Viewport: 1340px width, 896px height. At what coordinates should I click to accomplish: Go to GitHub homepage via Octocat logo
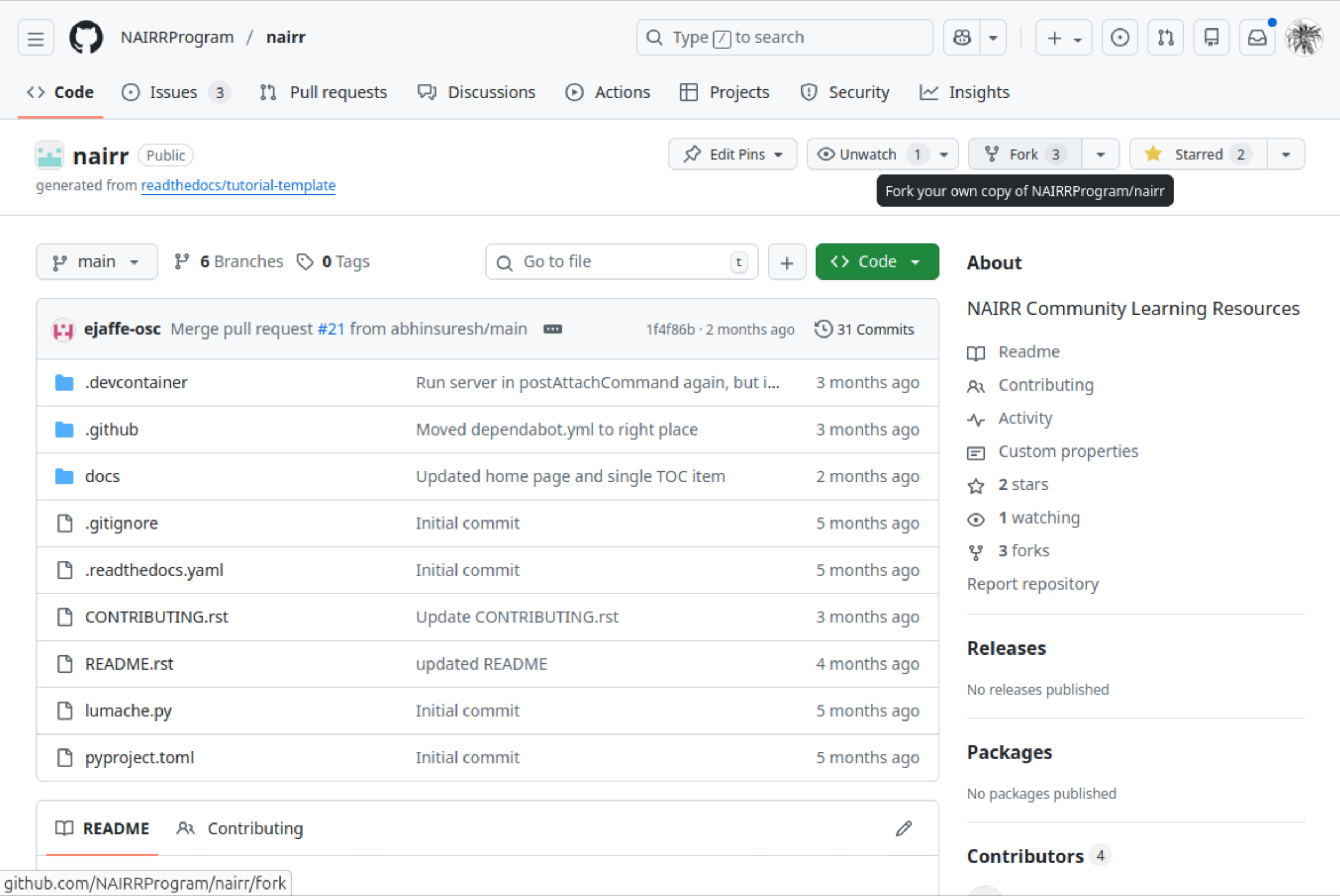(x=86, y=38)
